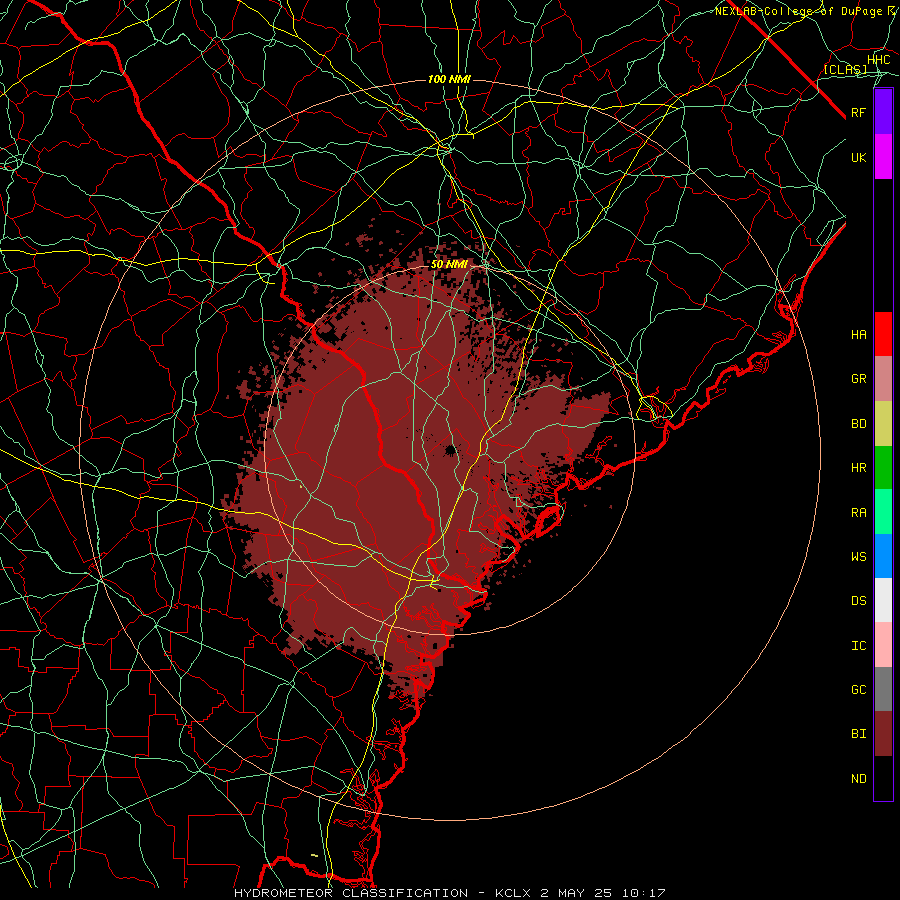Click the UK legend label
900x900 pixels.
(859, 157)
